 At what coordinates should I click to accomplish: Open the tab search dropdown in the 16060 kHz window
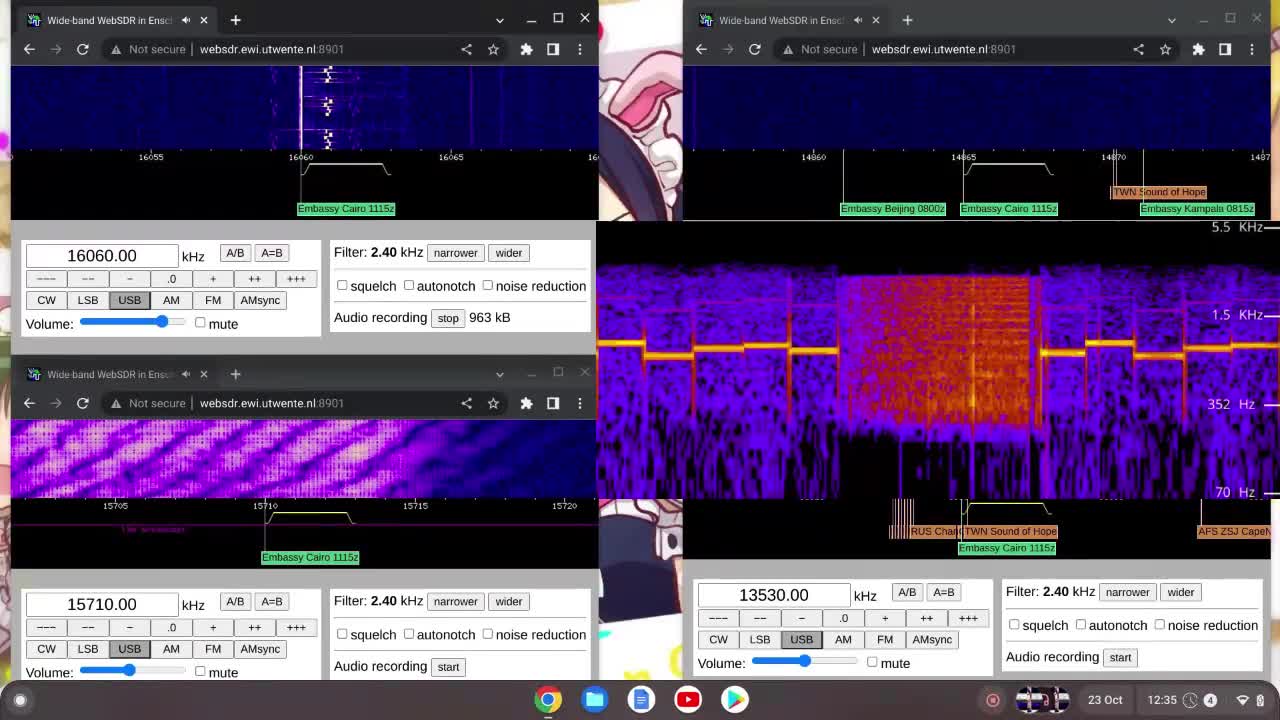click(500, 20)
